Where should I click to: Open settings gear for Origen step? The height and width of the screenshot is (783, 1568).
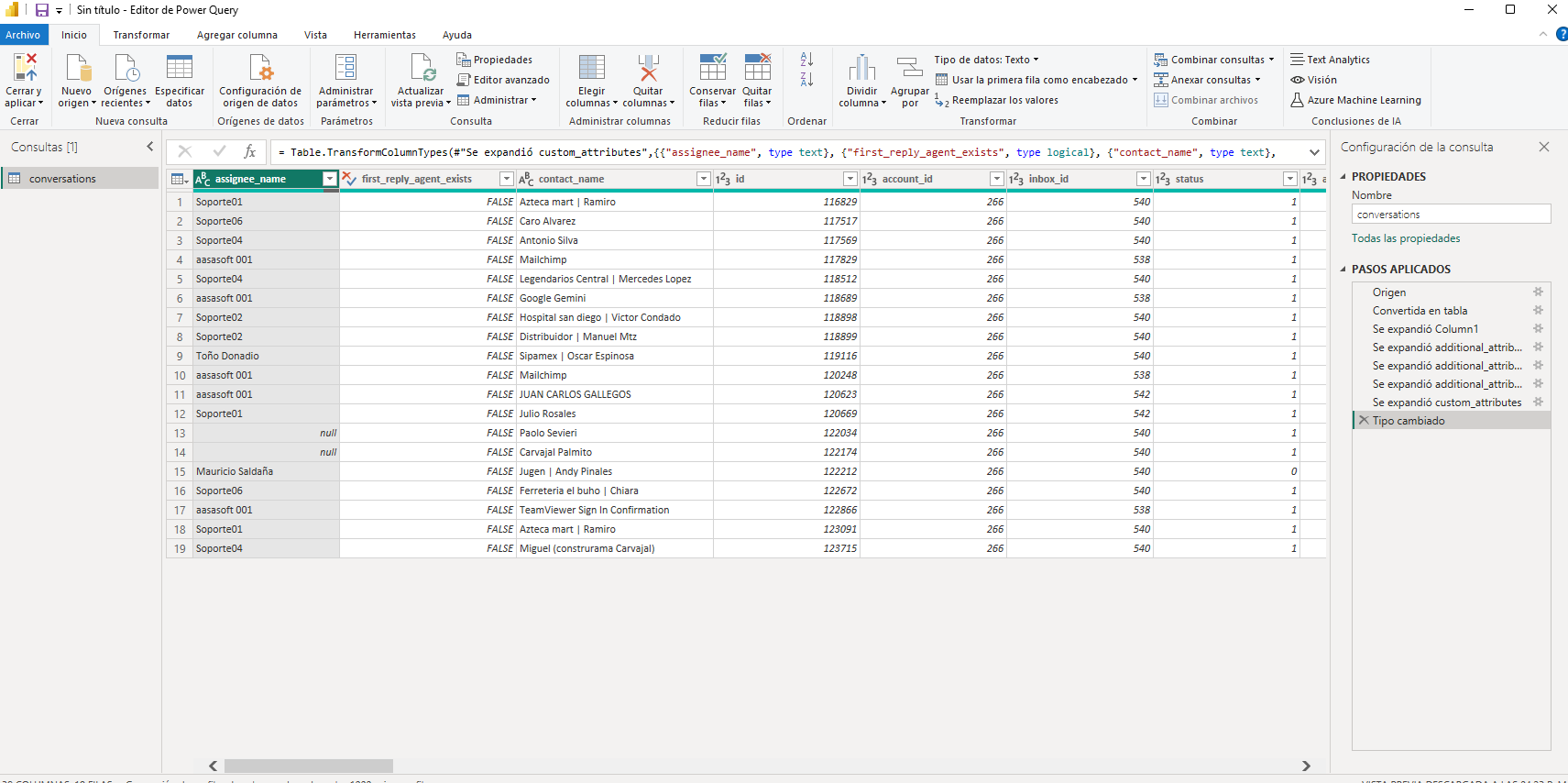[1539, 292]
